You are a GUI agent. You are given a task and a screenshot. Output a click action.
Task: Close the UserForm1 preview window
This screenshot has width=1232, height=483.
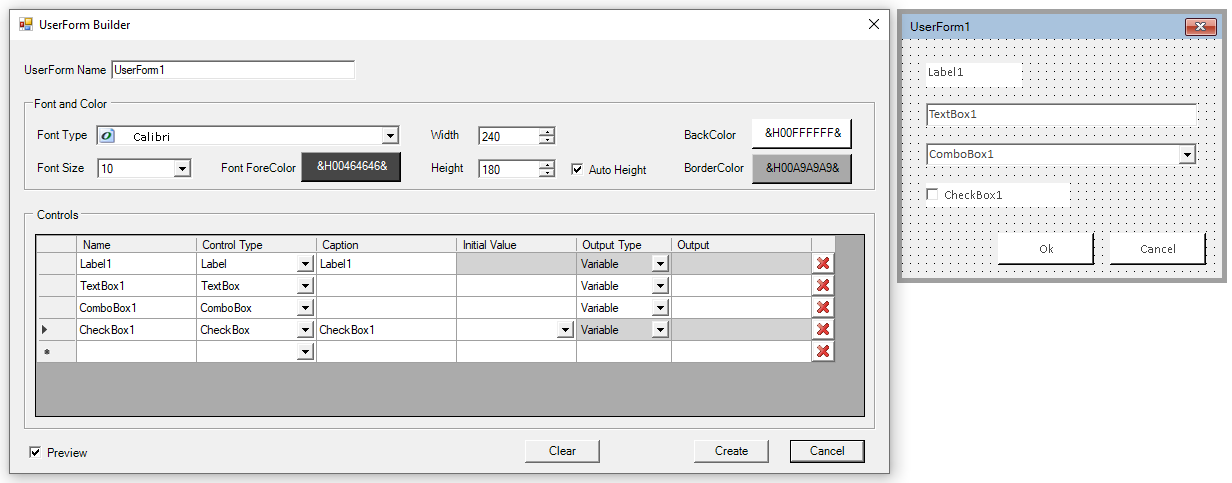pos(1200,27)
